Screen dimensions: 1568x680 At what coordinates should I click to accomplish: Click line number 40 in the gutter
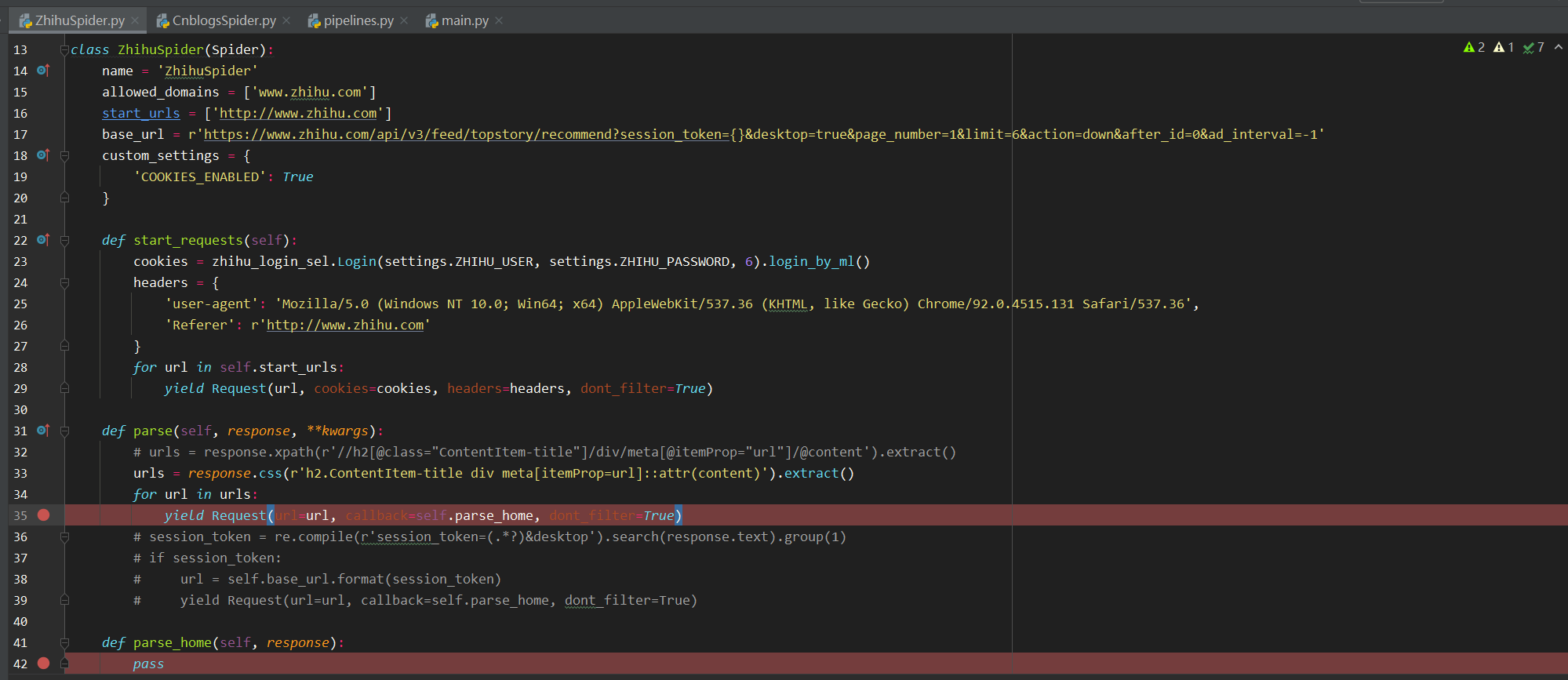(x=20, y=621)
